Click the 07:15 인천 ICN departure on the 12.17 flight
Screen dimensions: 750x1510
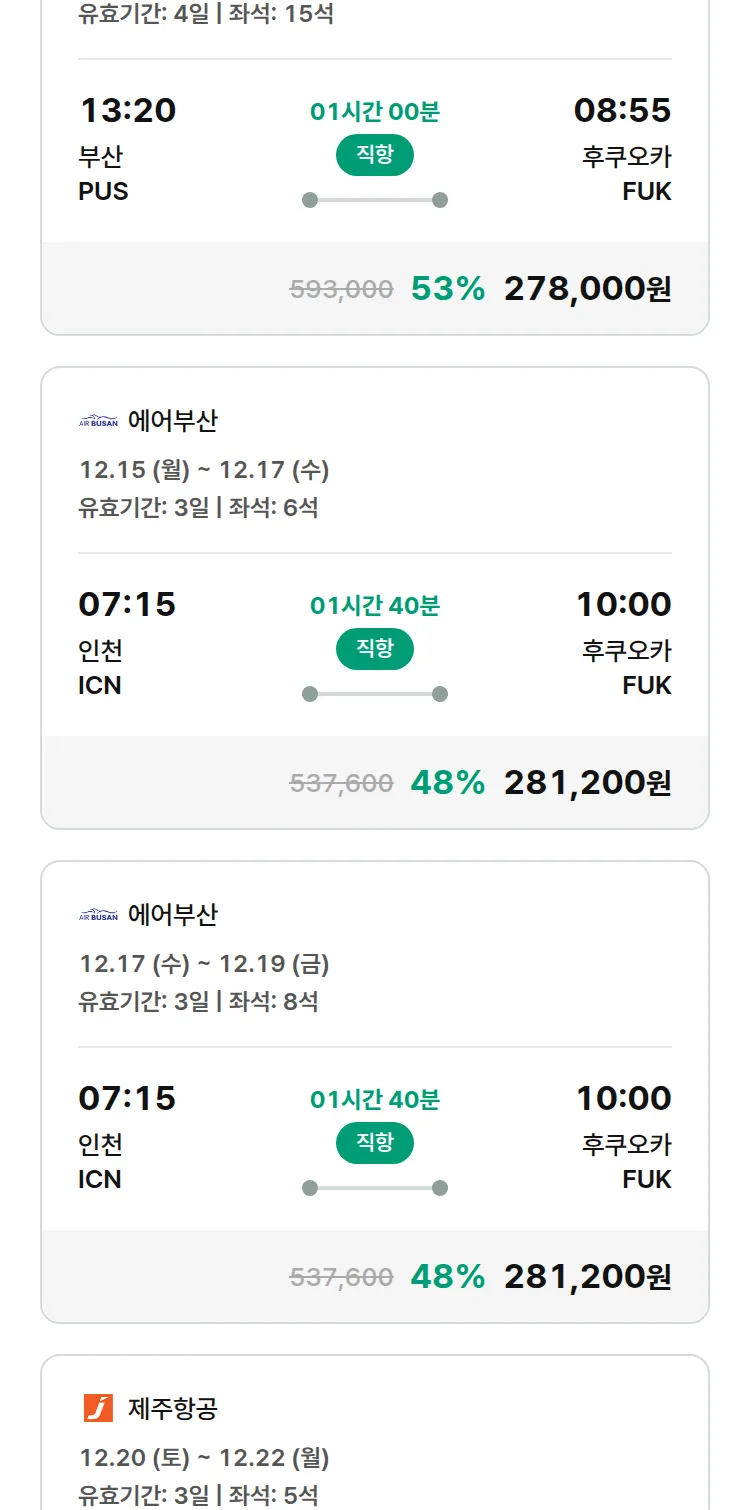coord(127,1099)
